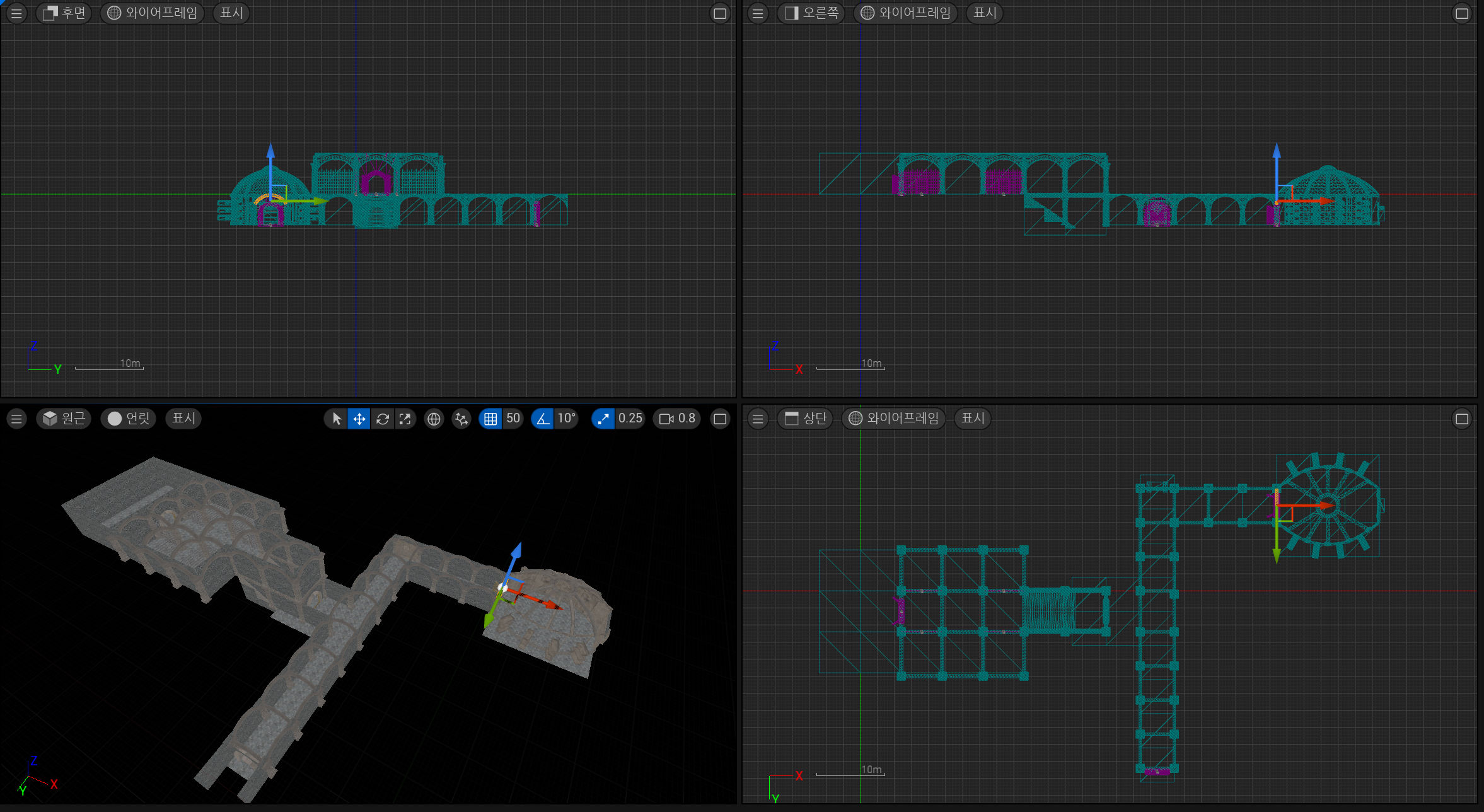
Task: Switch to the rotate tool
Action: 382,419
